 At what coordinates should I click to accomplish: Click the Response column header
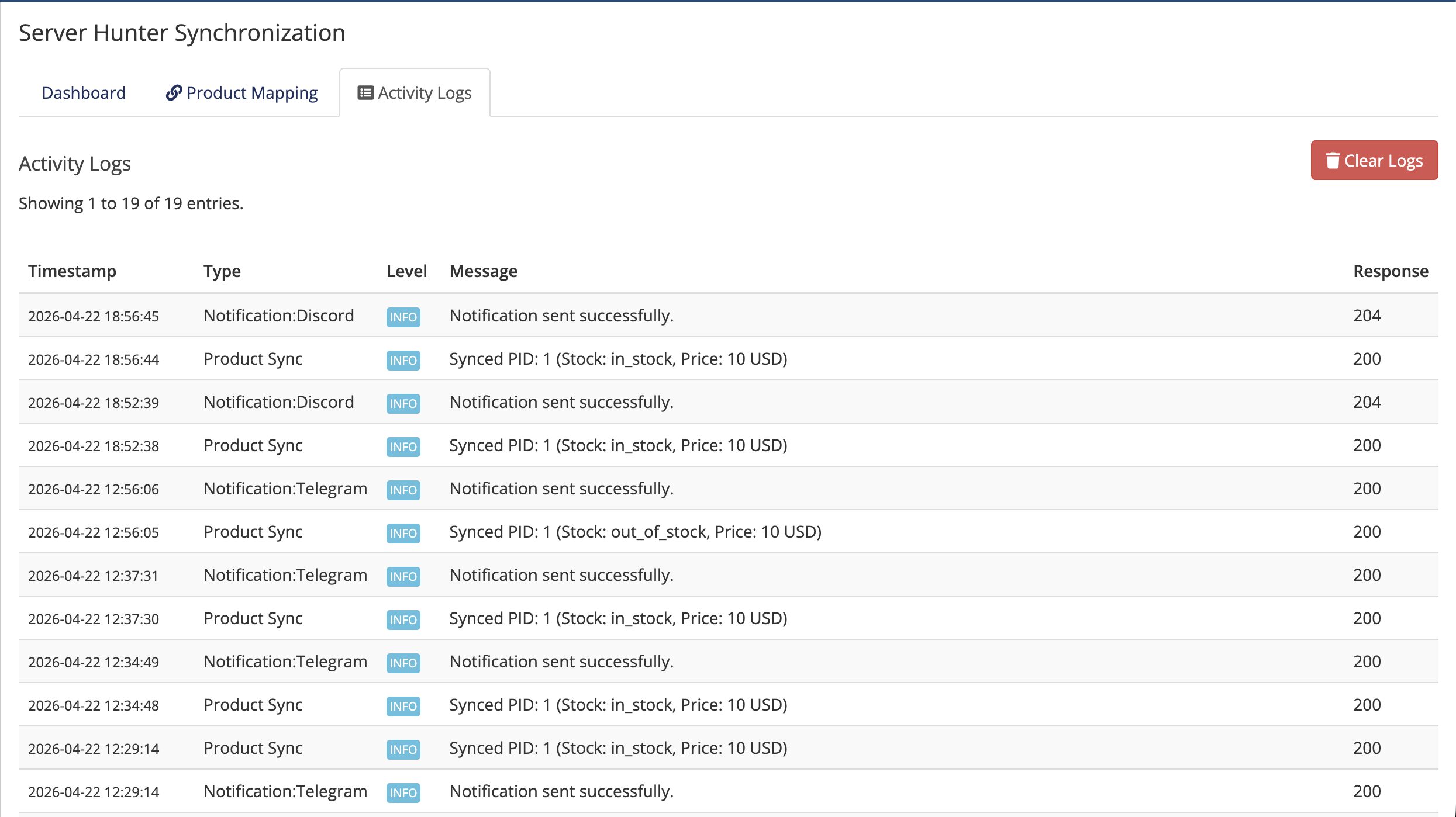pyautogui.click(x=1391, y=271)
